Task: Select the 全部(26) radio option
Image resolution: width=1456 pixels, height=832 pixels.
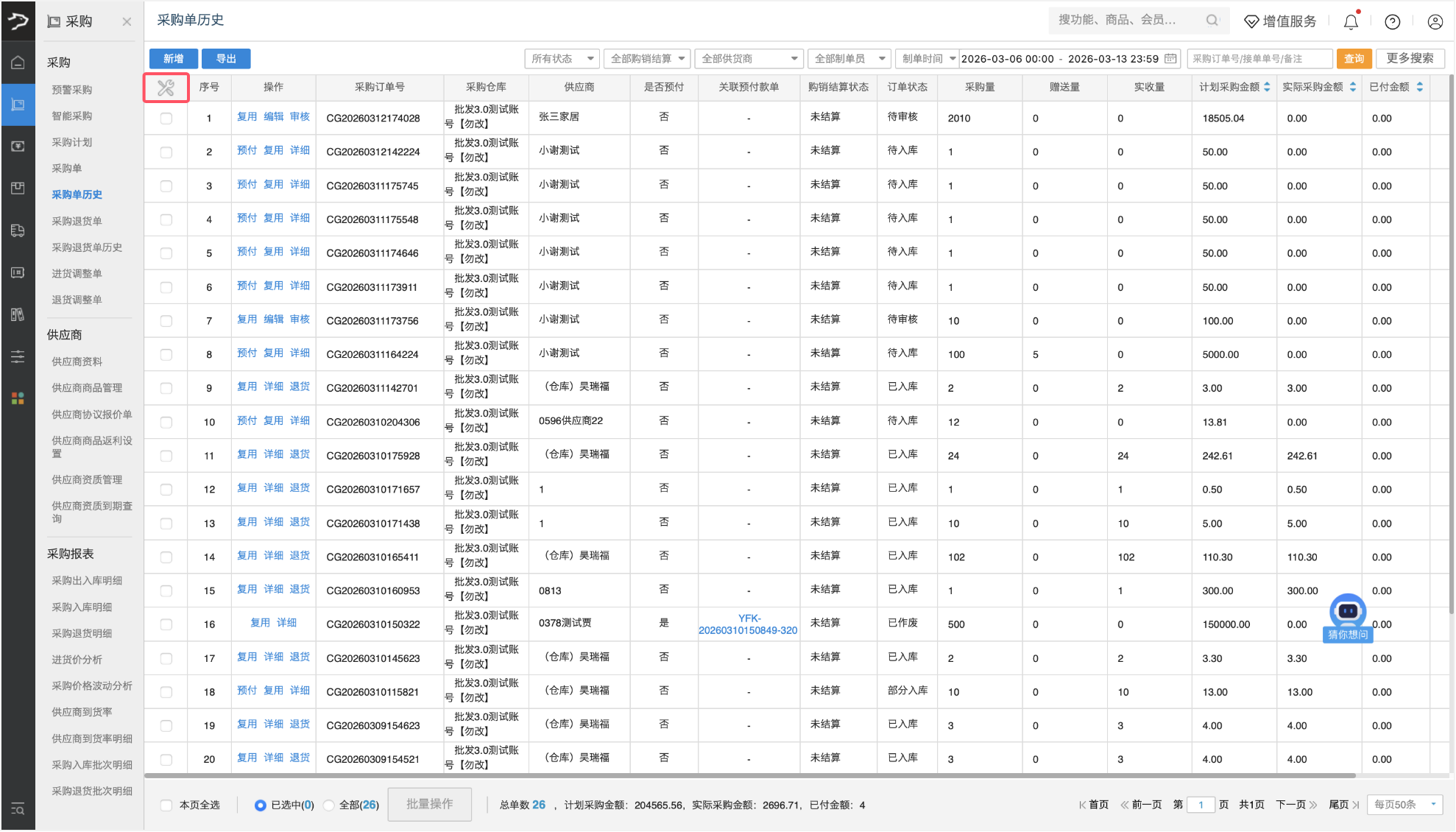Action: click(330, 805)
